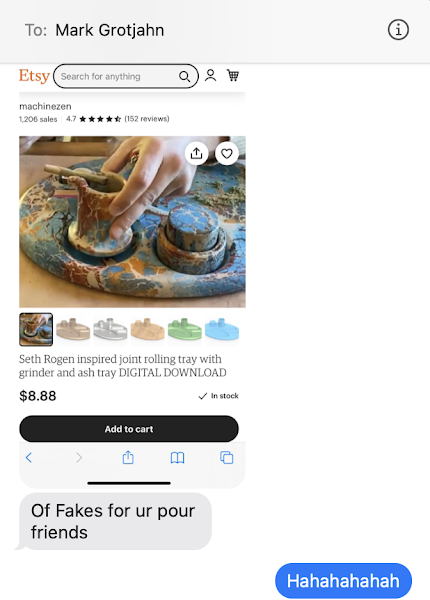This screenshot has height=600, width=430.
Task: Open the 152 reviews link
Action: pos(147,119)
